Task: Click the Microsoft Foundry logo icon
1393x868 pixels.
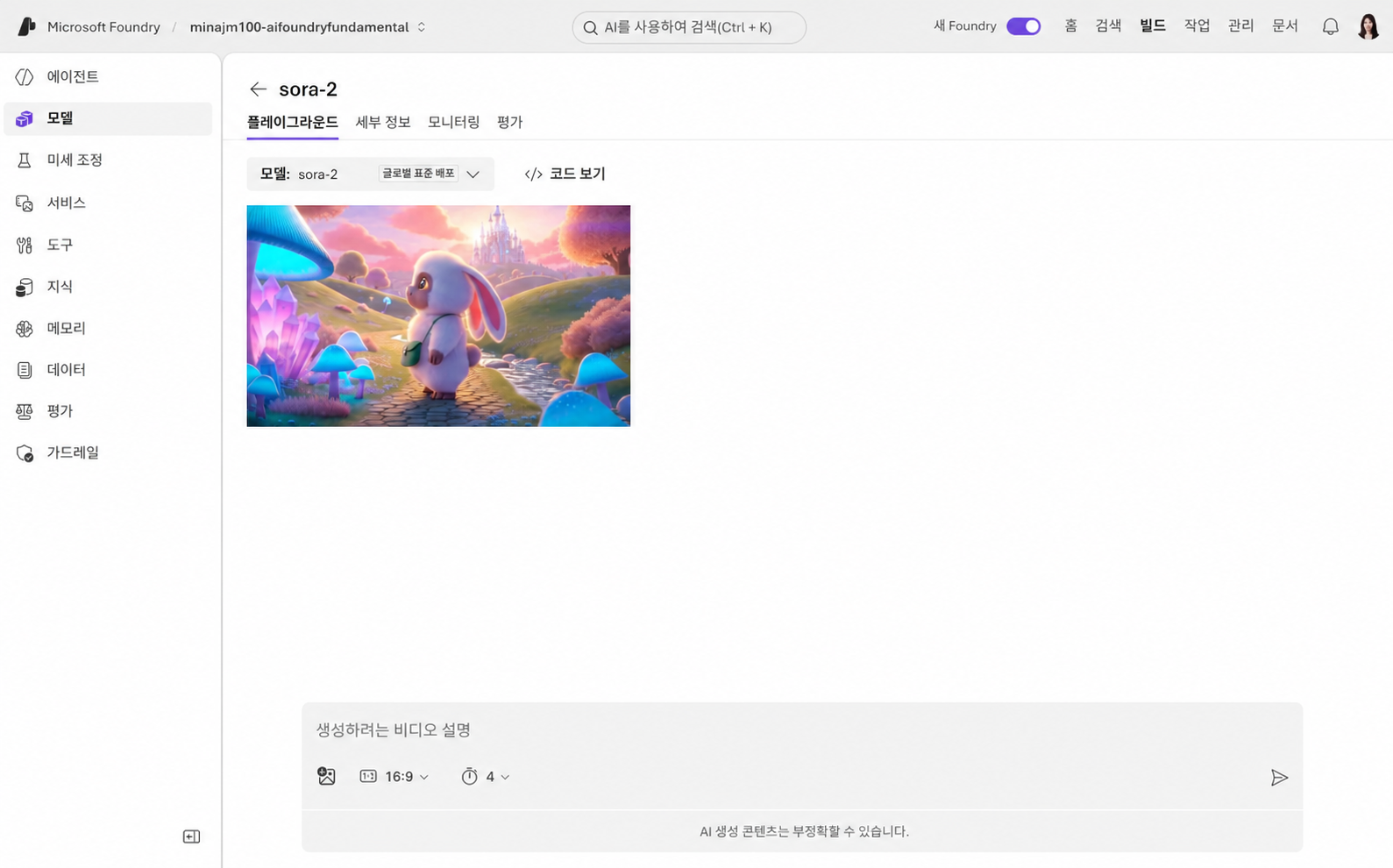Action: pos(27,26)
